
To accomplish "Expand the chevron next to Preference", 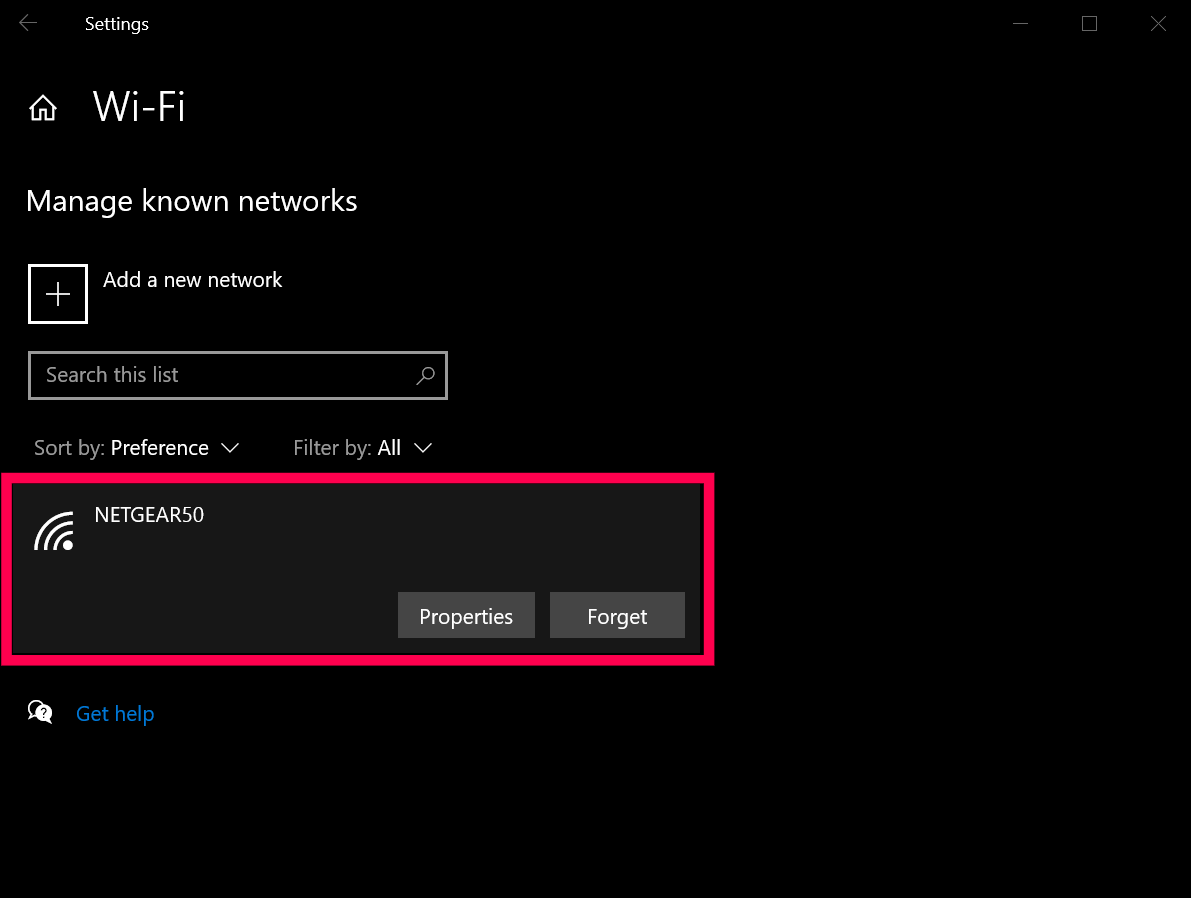I will click(x=230, y=448).
